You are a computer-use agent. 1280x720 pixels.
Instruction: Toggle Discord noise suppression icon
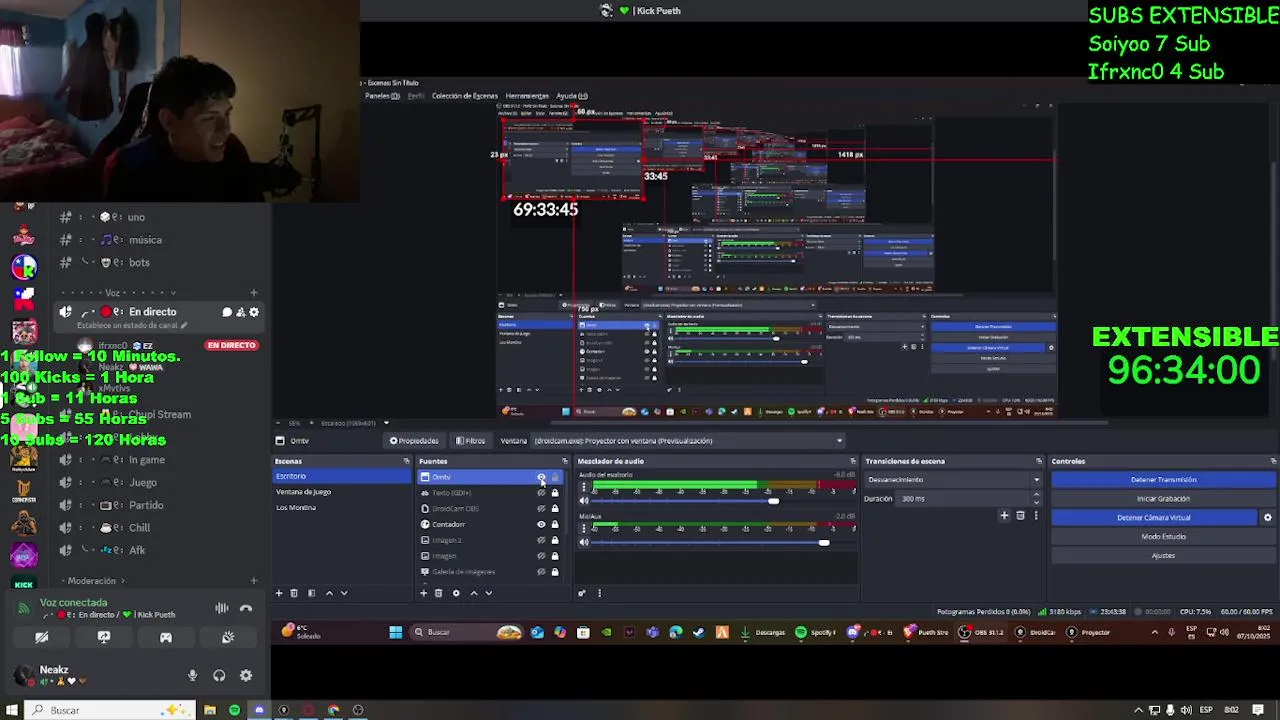click(222, 608)
